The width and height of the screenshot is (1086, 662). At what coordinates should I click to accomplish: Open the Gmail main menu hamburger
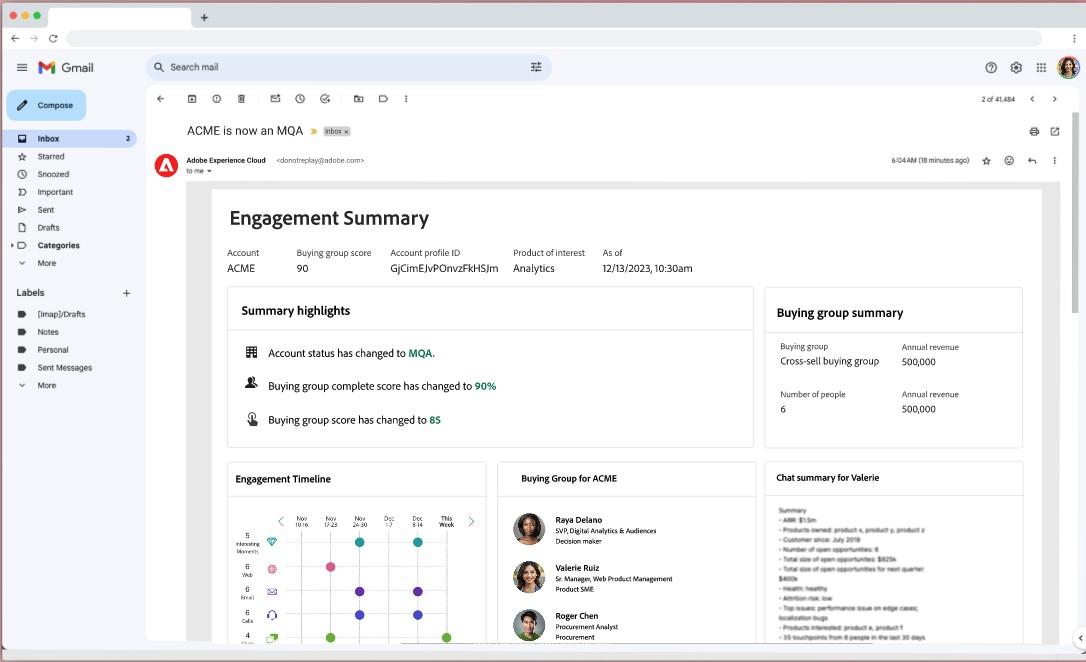22,67
